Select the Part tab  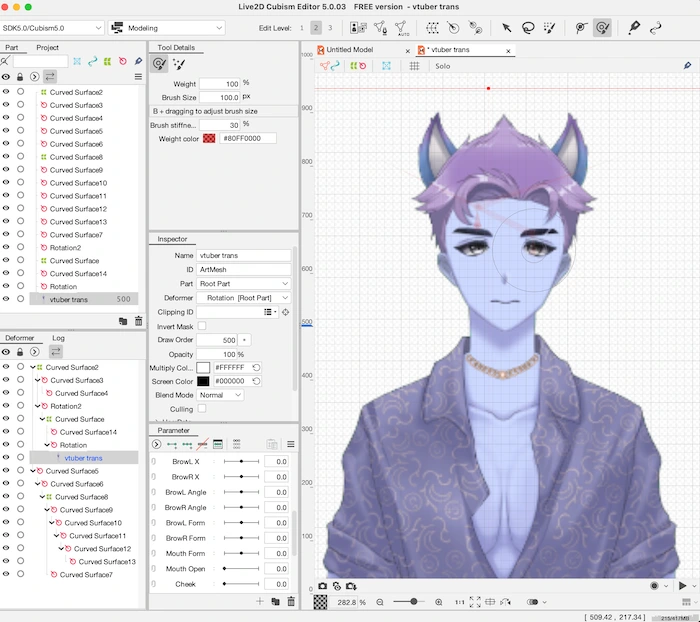12,47
